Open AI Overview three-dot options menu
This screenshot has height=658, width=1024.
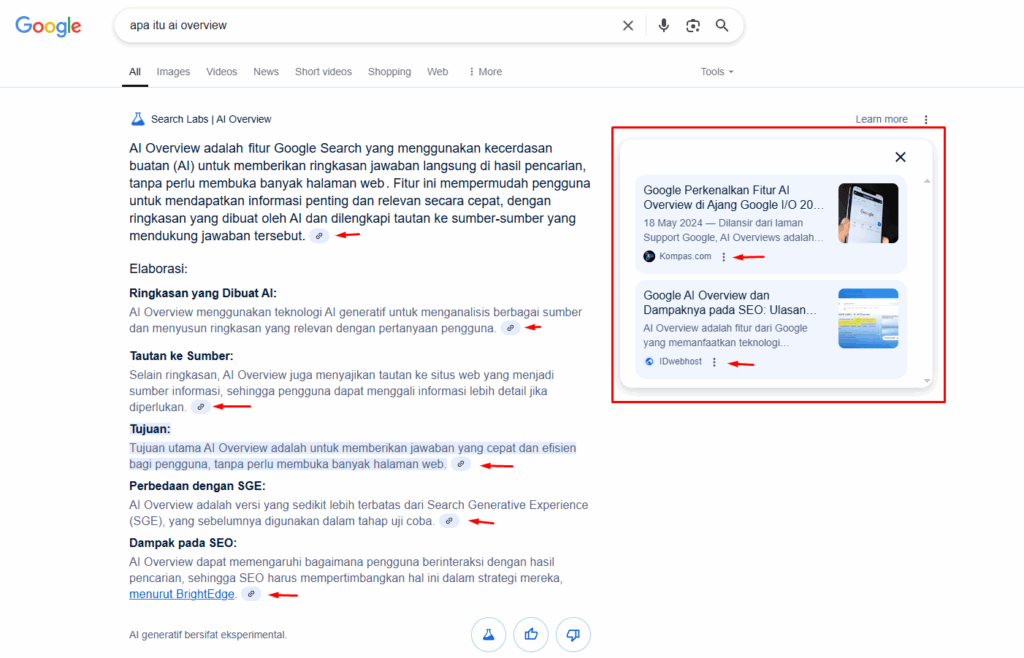[926, 119]
